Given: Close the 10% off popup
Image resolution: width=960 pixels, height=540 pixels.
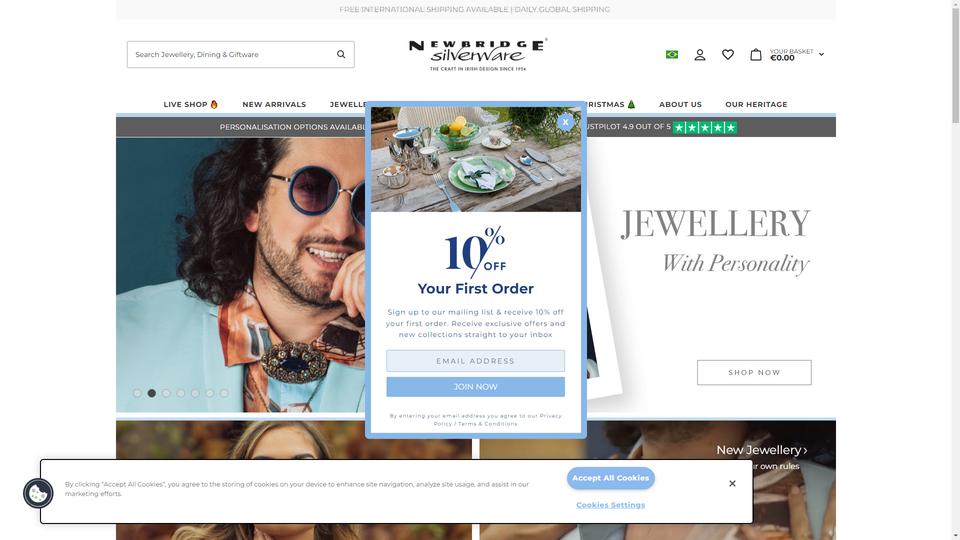Looking at the screenshot, I should click(x=565, y=122).
